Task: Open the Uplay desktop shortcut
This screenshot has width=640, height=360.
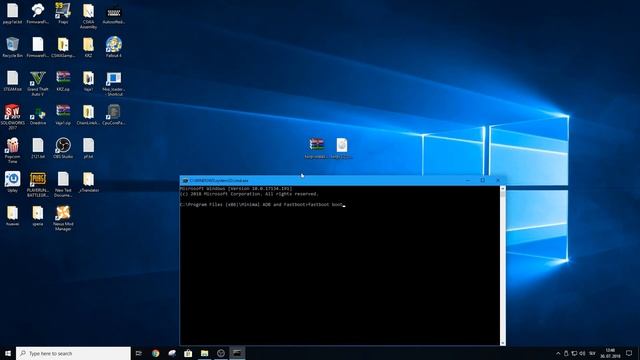Action: (x=13, y=182)
